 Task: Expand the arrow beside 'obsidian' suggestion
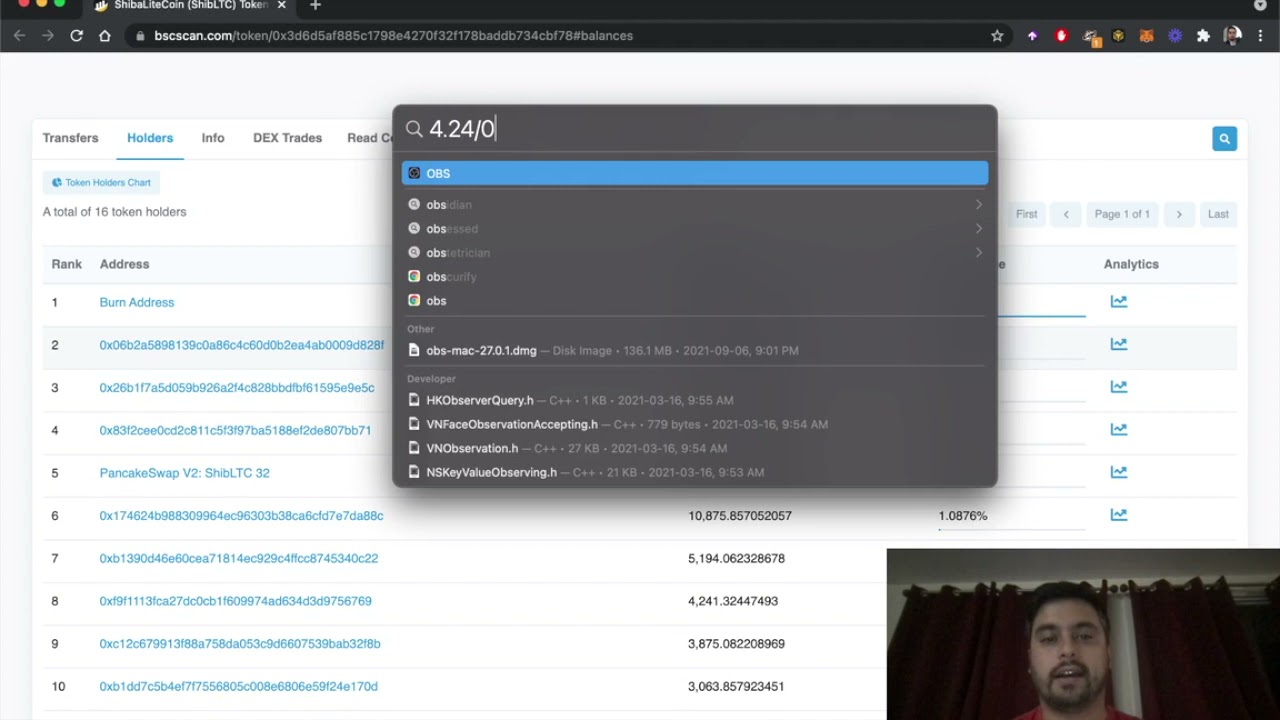pos(979,204)
